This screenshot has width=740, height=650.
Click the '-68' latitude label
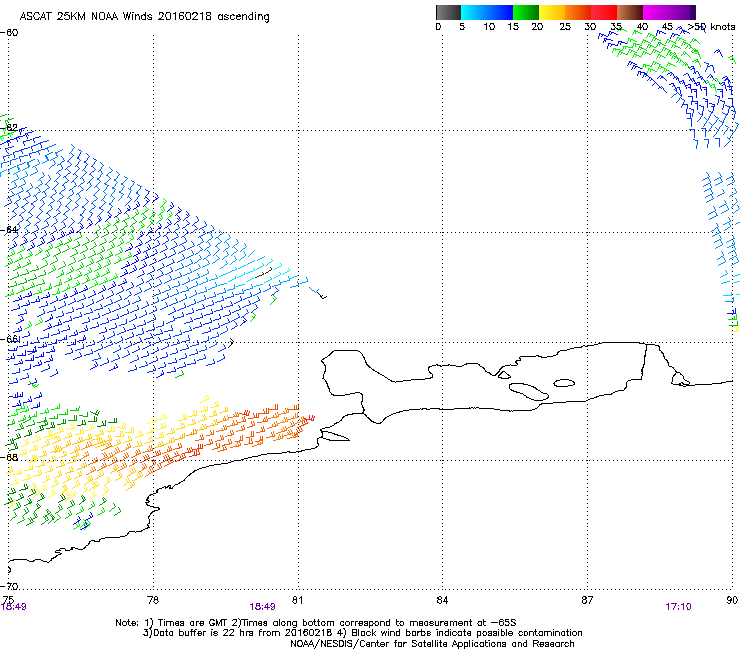coord(10,457)
